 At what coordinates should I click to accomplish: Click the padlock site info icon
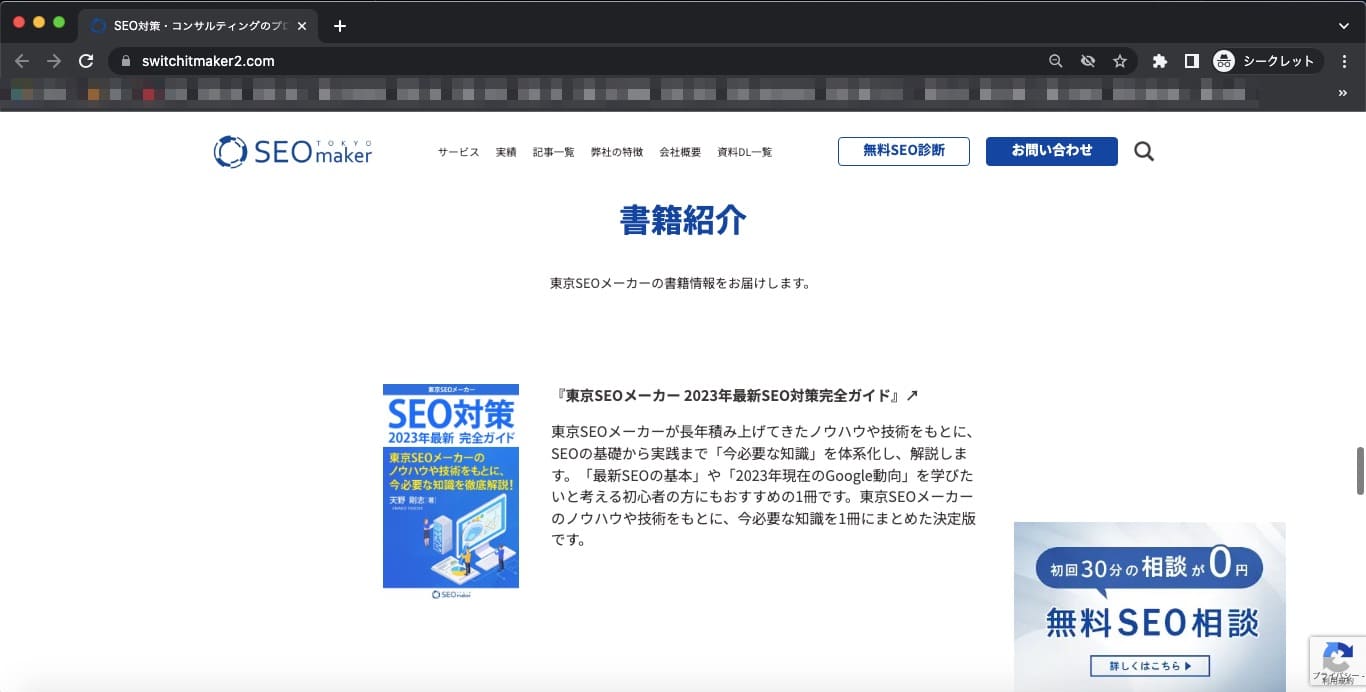tap(126, 61)
